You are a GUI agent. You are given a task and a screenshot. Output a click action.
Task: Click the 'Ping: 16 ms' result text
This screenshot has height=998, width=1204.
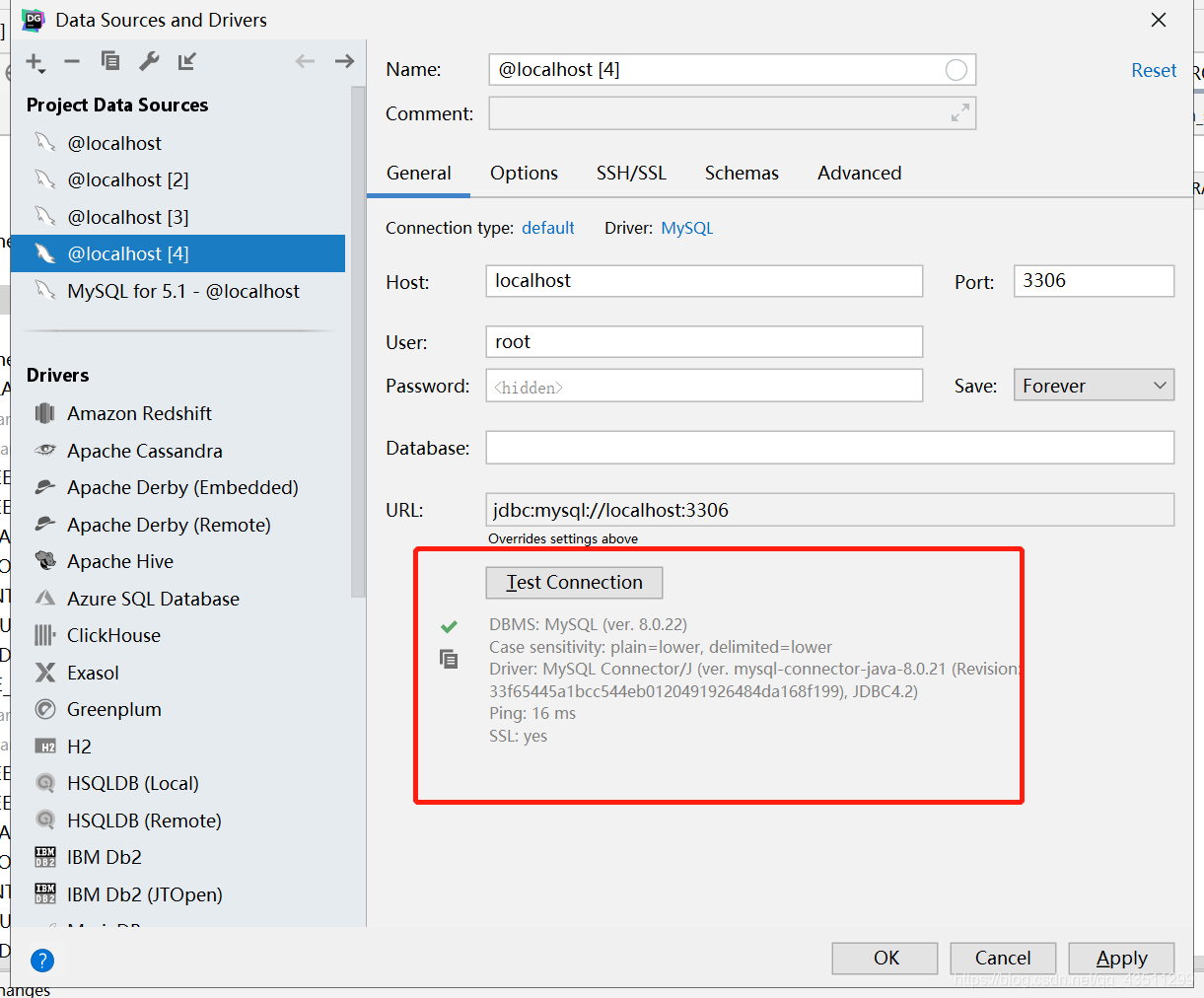pos(532,713)
